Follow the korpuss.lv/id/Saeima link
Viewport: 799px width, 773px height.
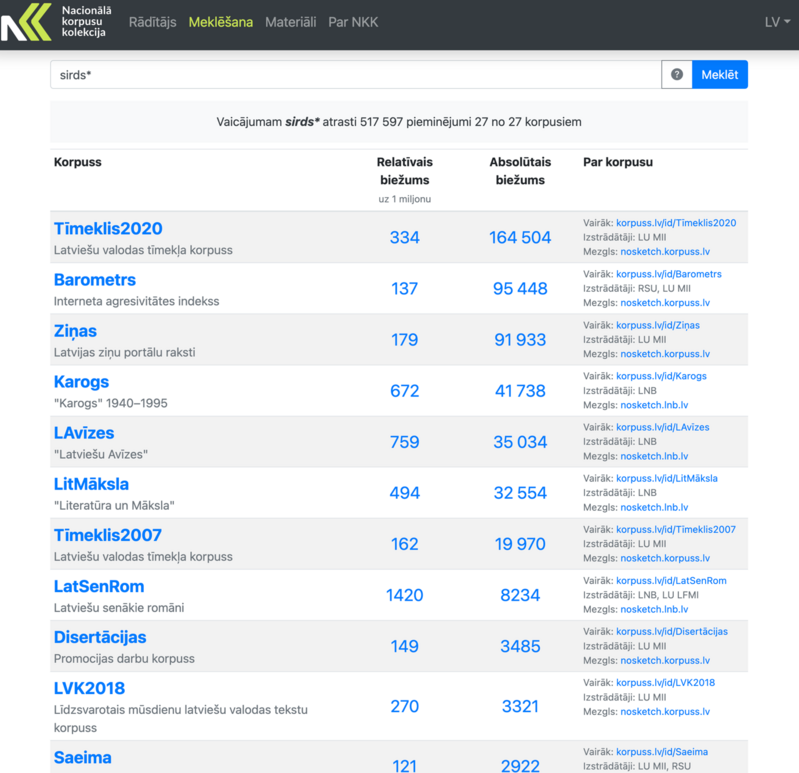[x=662, y=752]
